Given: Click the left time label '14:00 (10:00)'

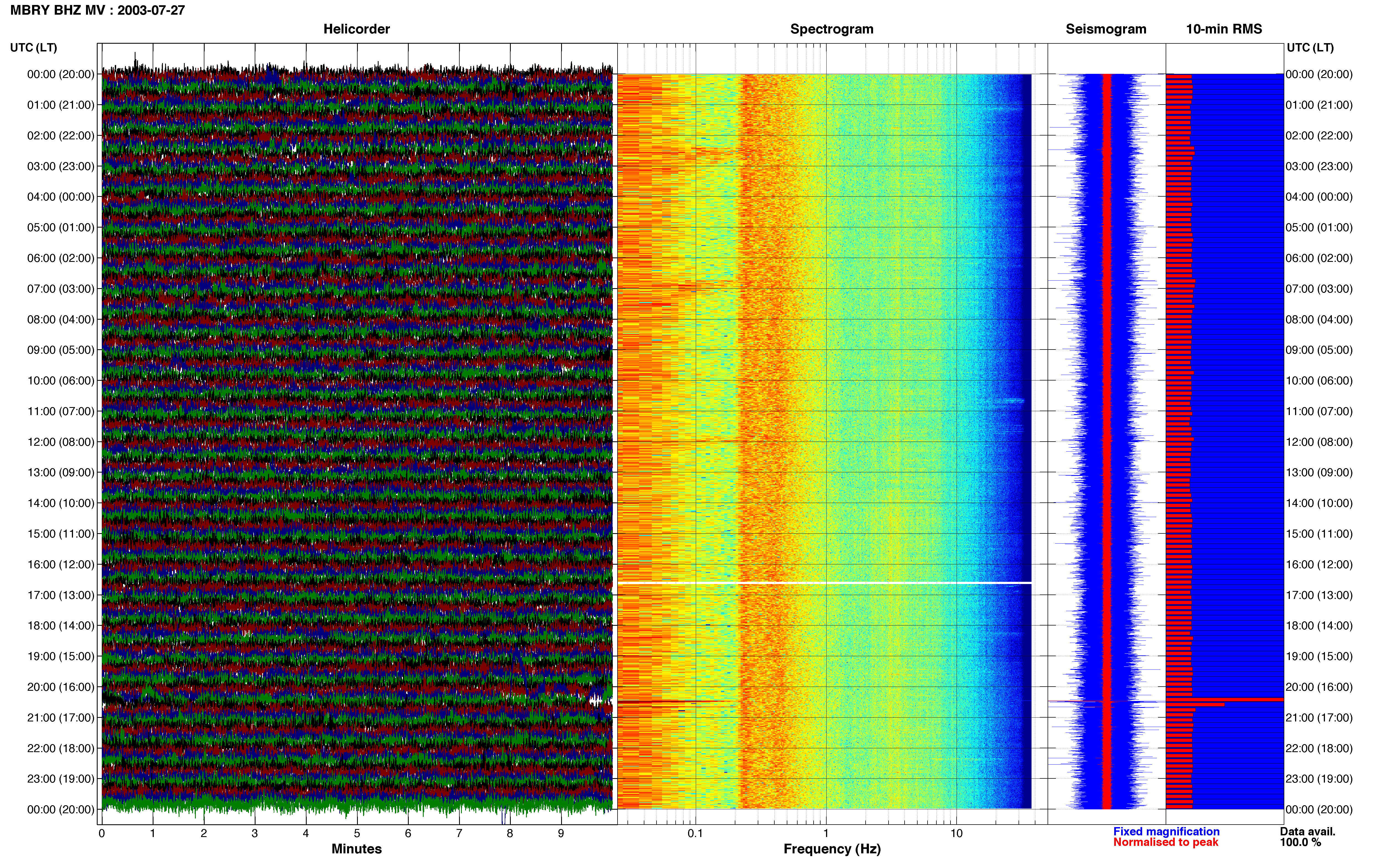Looking at the screenshot, I should (x=61, y=503).
